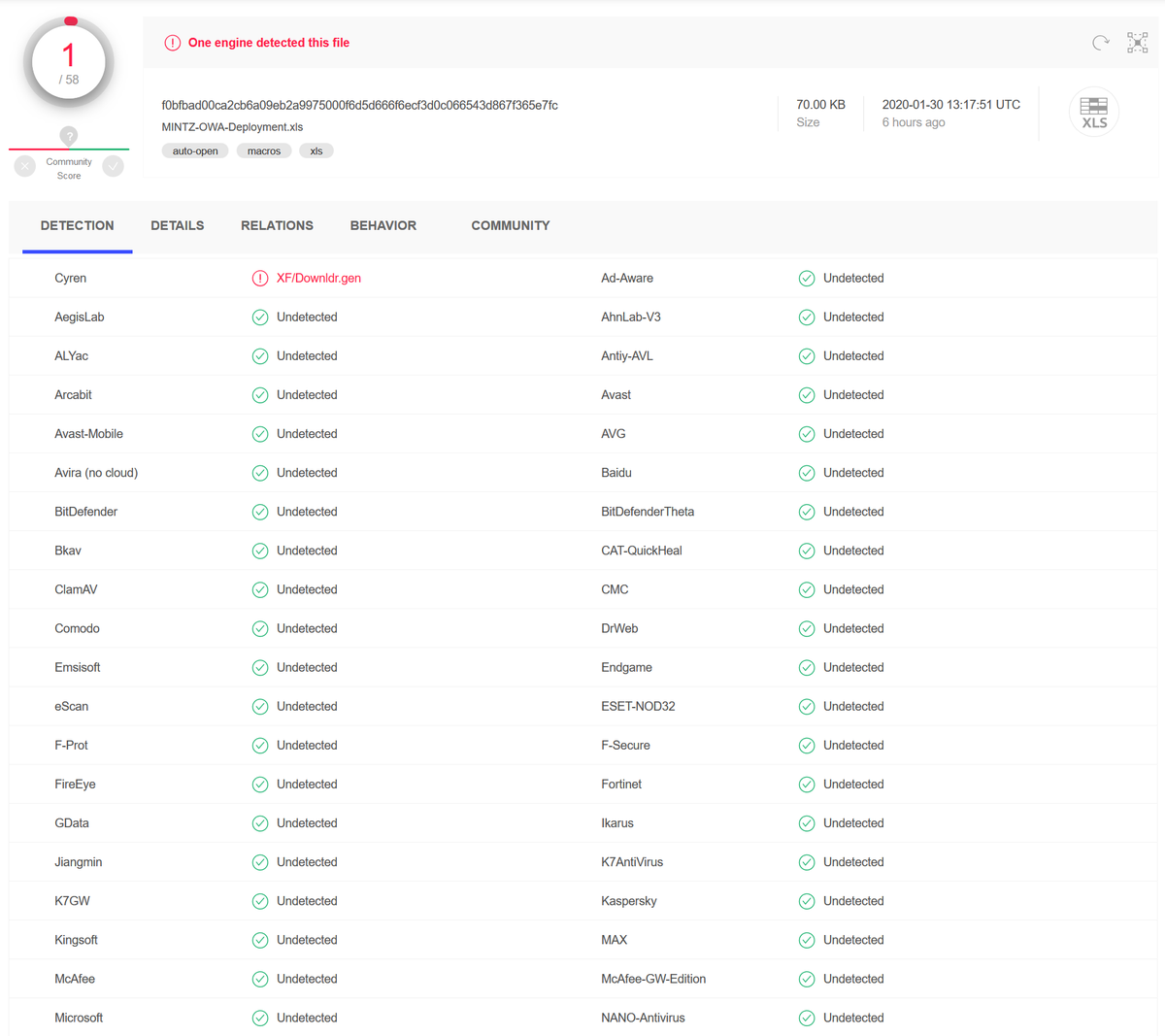1165x1036 pixels.
Task: Click the F-Secure engine name
Action: pos(626,746)
